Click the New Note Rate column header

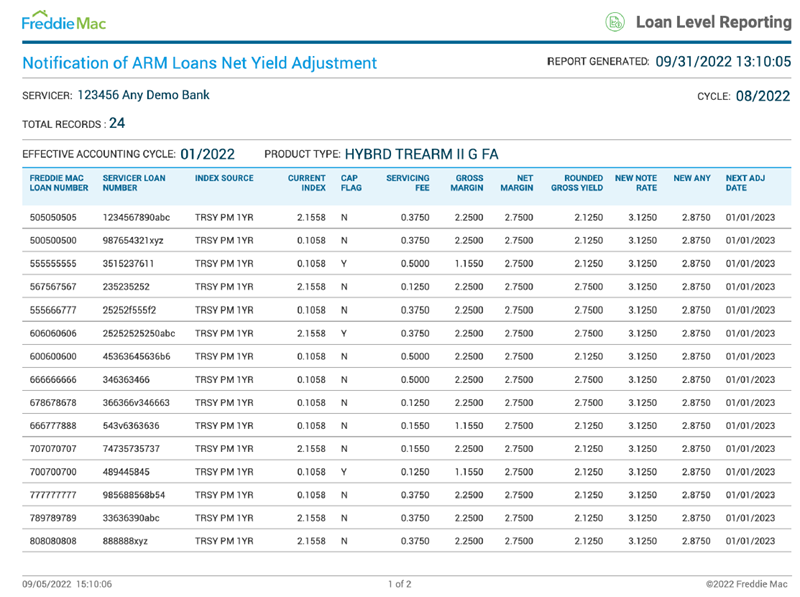tap(636, 183)
